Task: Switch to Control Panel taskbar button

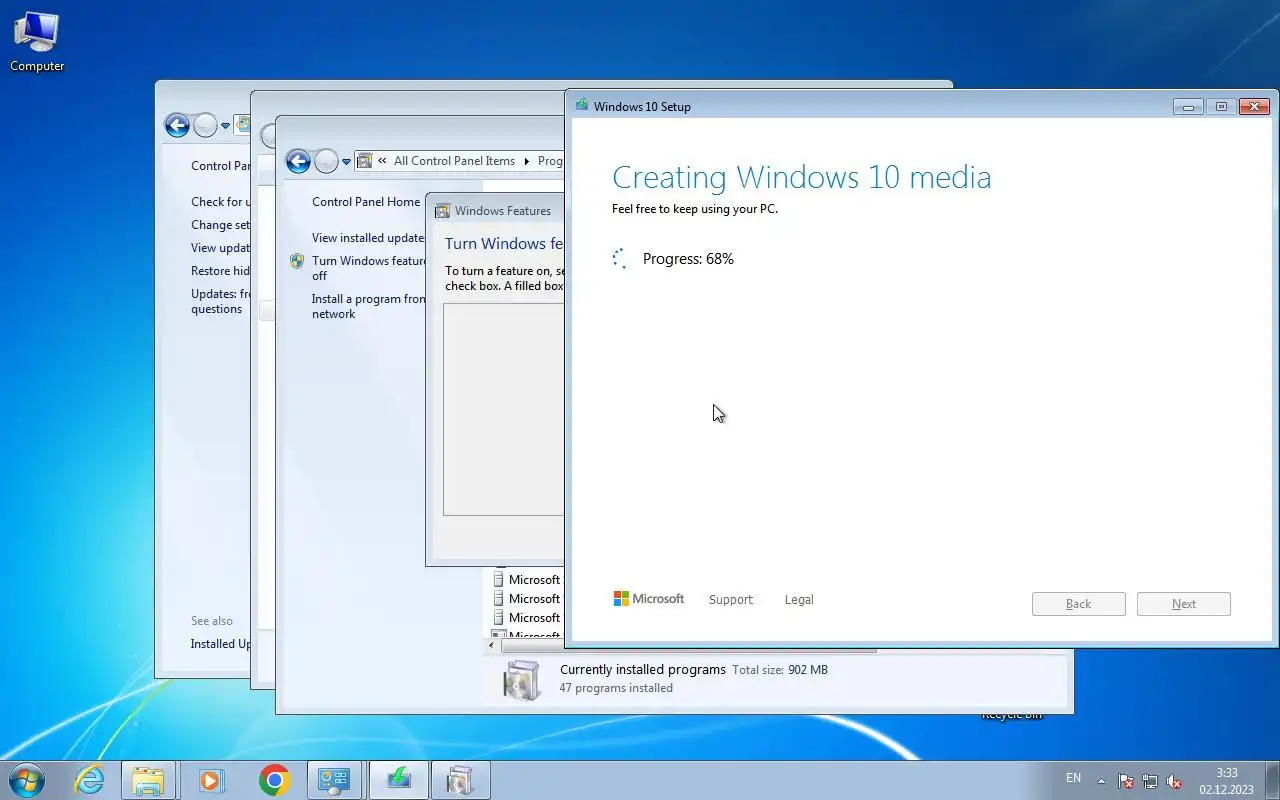Action: pyautogui.click(x=336, y=780)
